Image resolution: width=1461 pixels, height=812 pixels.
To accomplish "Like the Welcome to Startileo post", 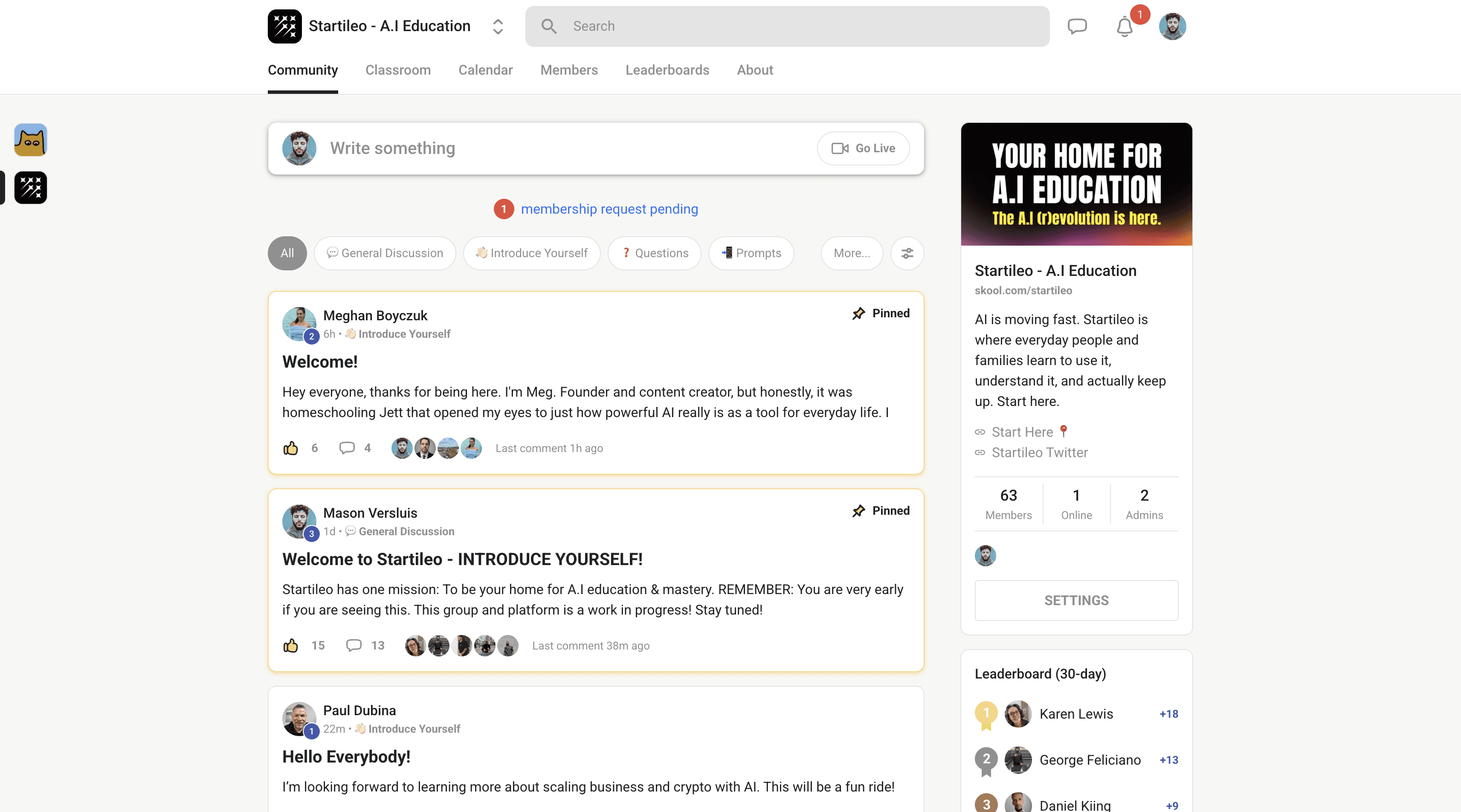I will [x=290, y=645].
